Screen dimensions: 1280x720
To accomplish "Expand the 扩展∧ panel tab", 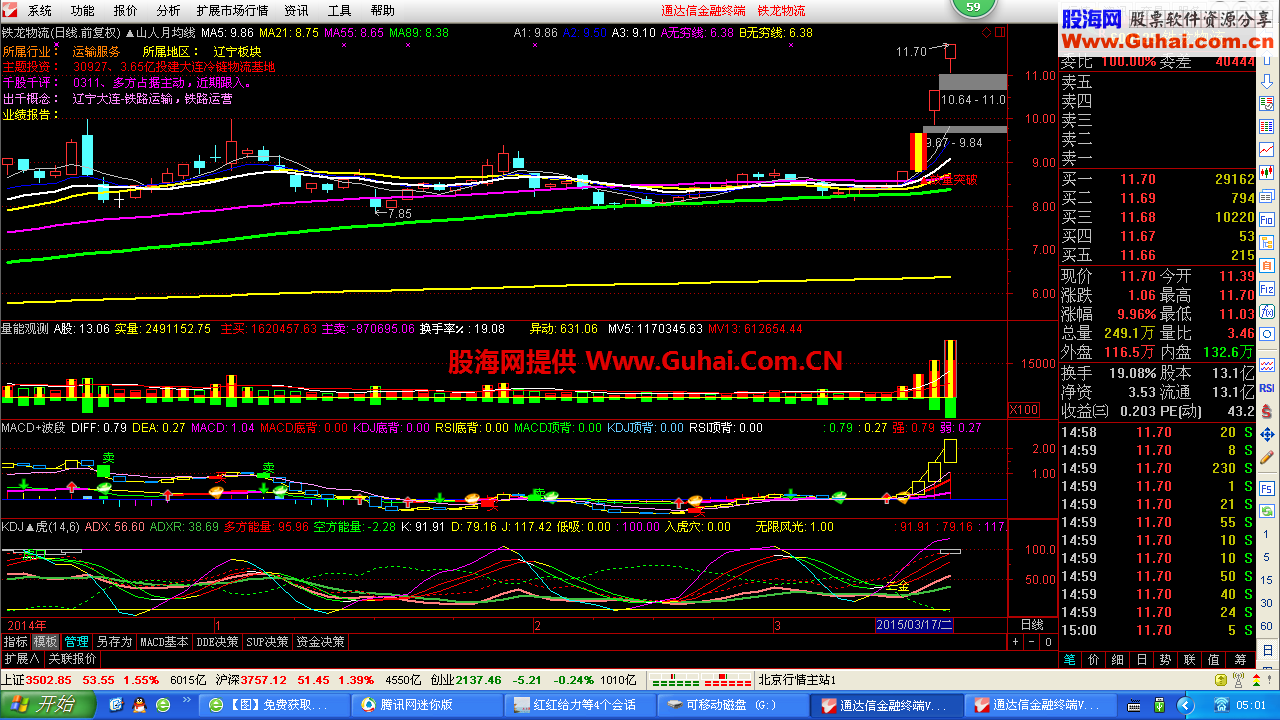I will (x=21, y=659).
